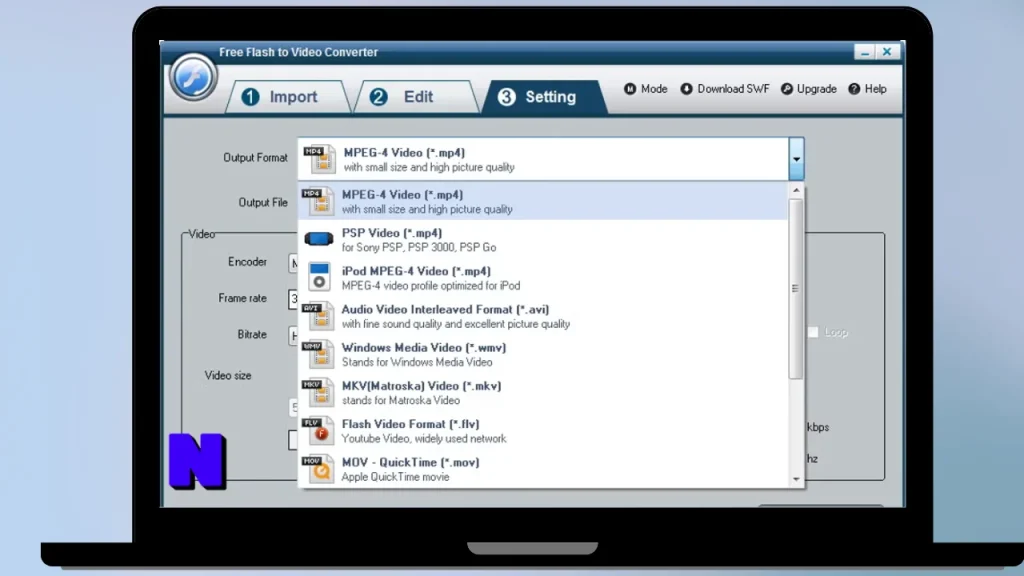Screen dimensions: 1024x576
Task: Click the Upgrade icon
Action: (787, 89)
